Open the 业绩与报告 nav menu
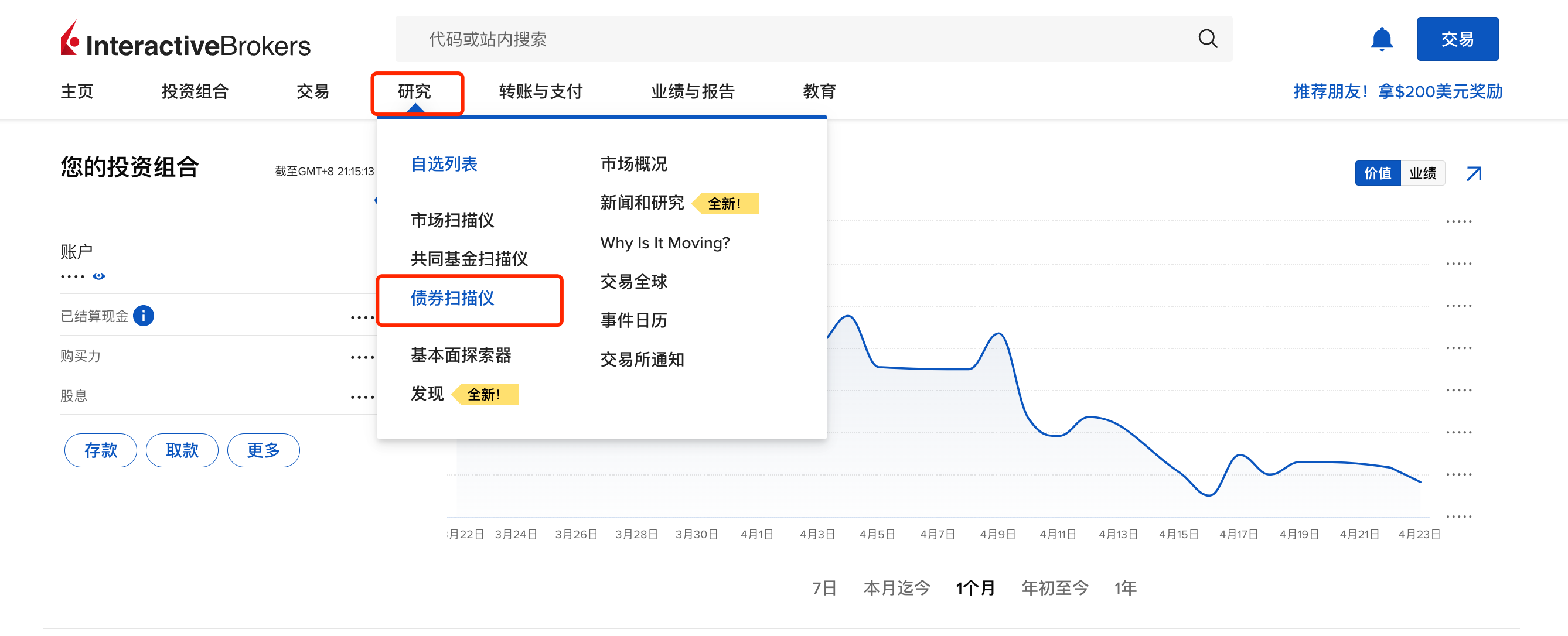The image size is (1568, 636). (693, 91)
